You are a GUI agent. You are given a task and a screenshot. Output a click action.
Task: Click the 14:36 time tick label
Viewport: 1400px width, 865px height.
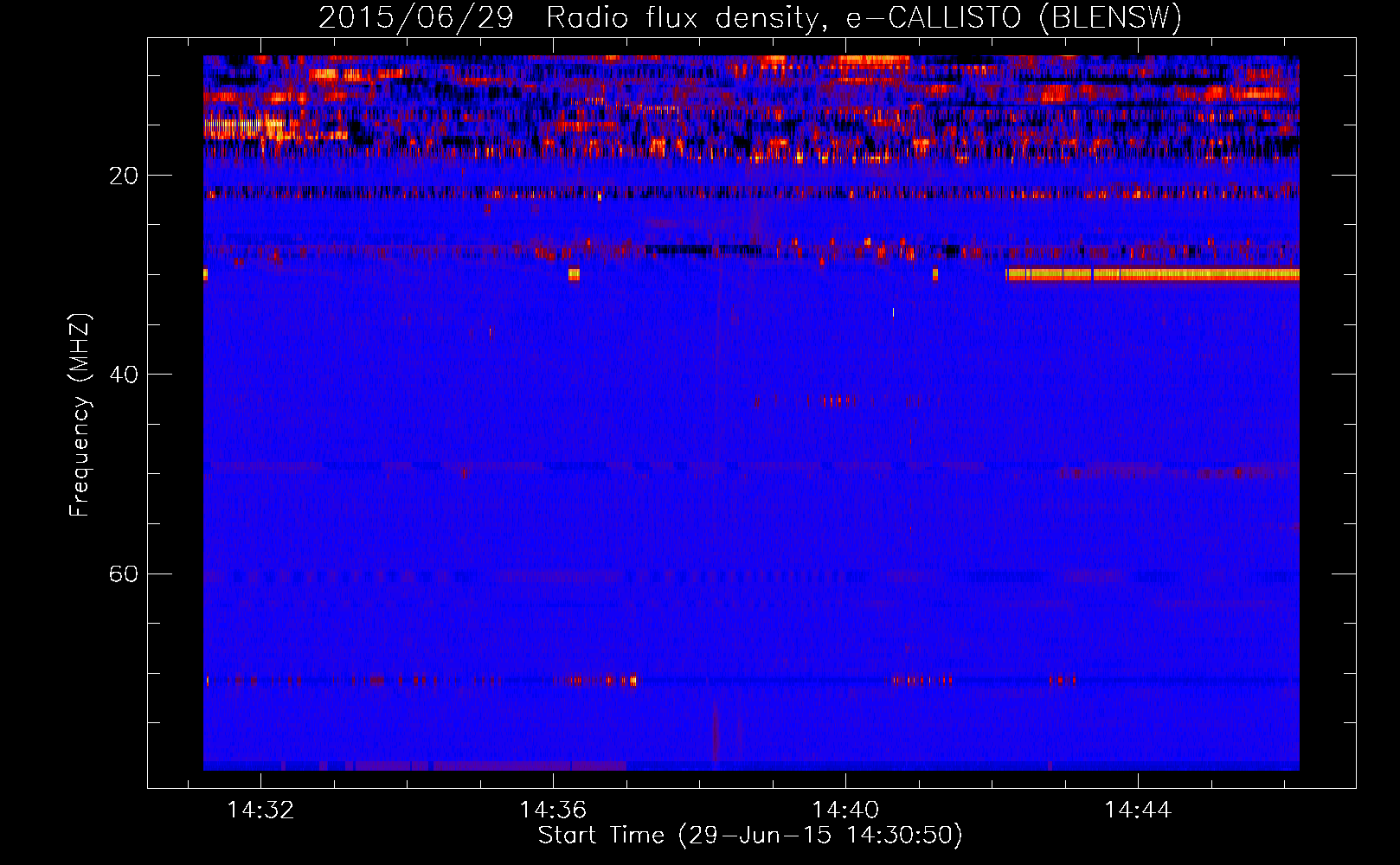pos(553,810)
